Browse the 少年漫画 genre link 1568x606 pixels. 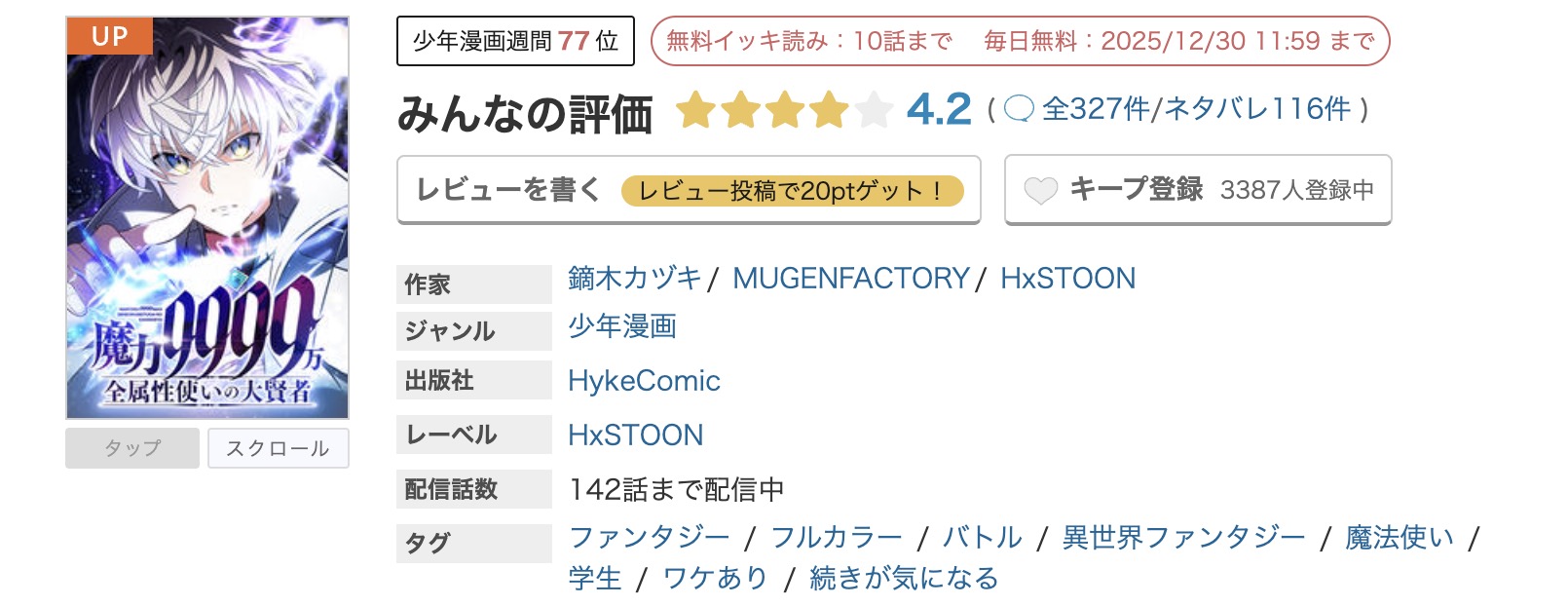point(624,328)
